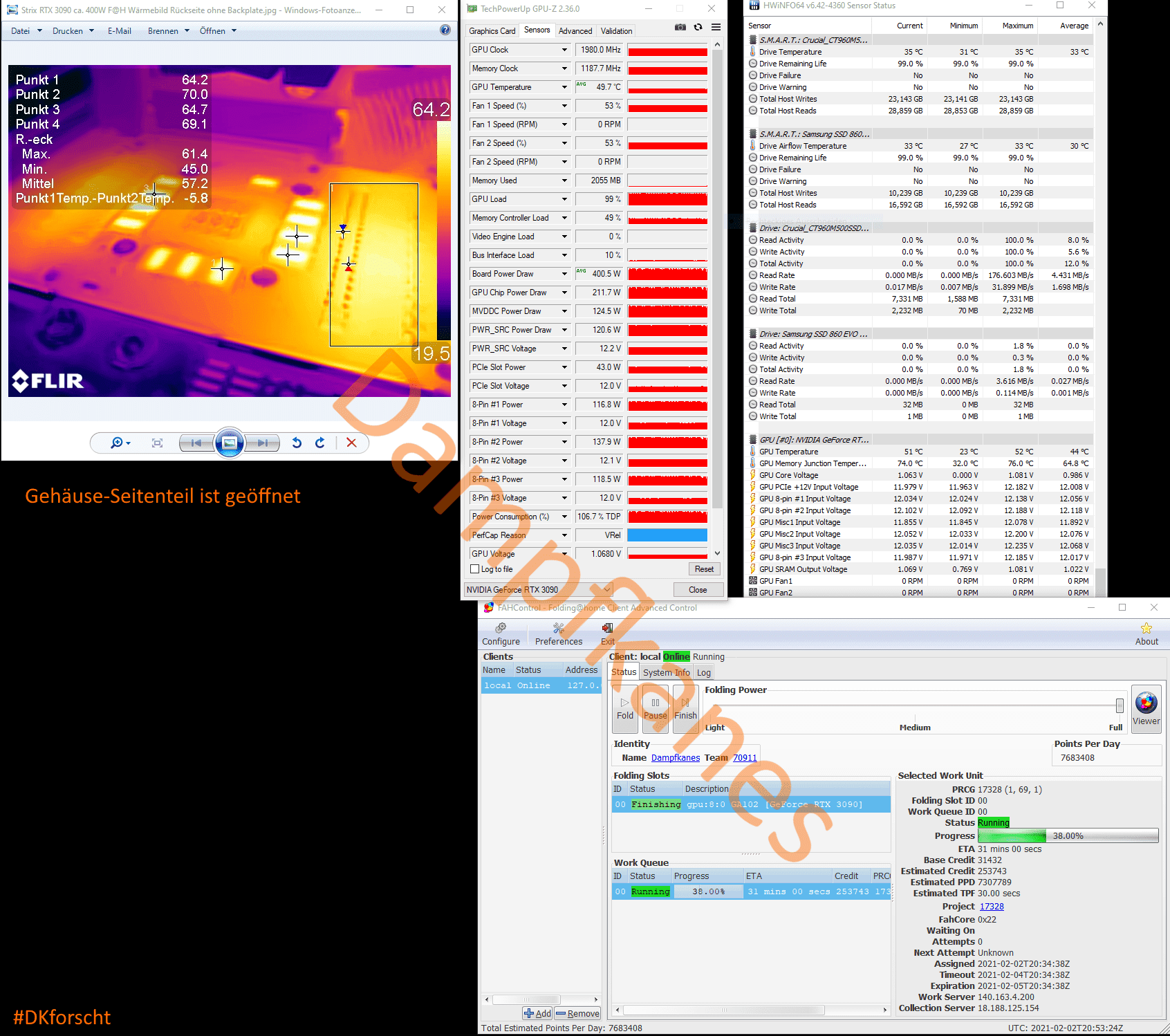
Task: Open Board Power Draw sensor dropdown
Action: (x=564, y=274)
